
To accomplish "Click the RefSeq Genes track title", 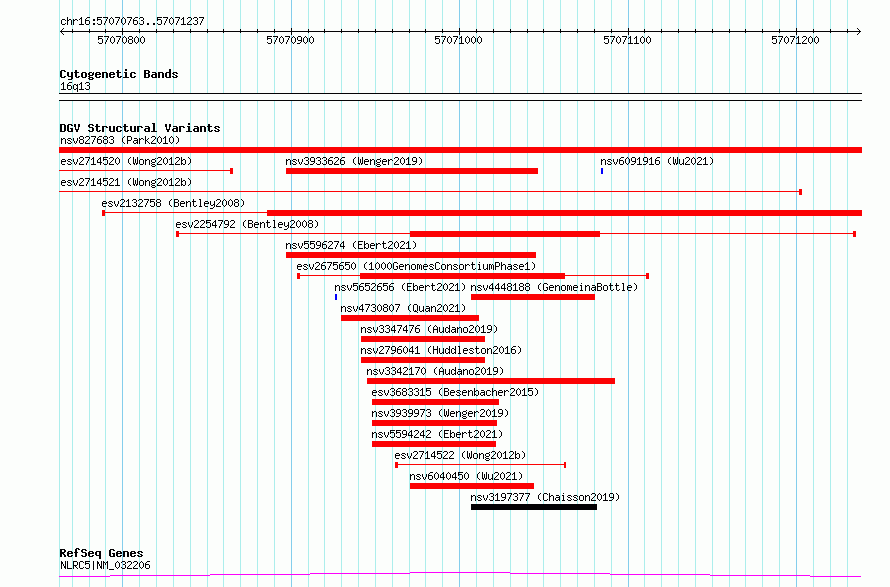I will coord(101,553).
